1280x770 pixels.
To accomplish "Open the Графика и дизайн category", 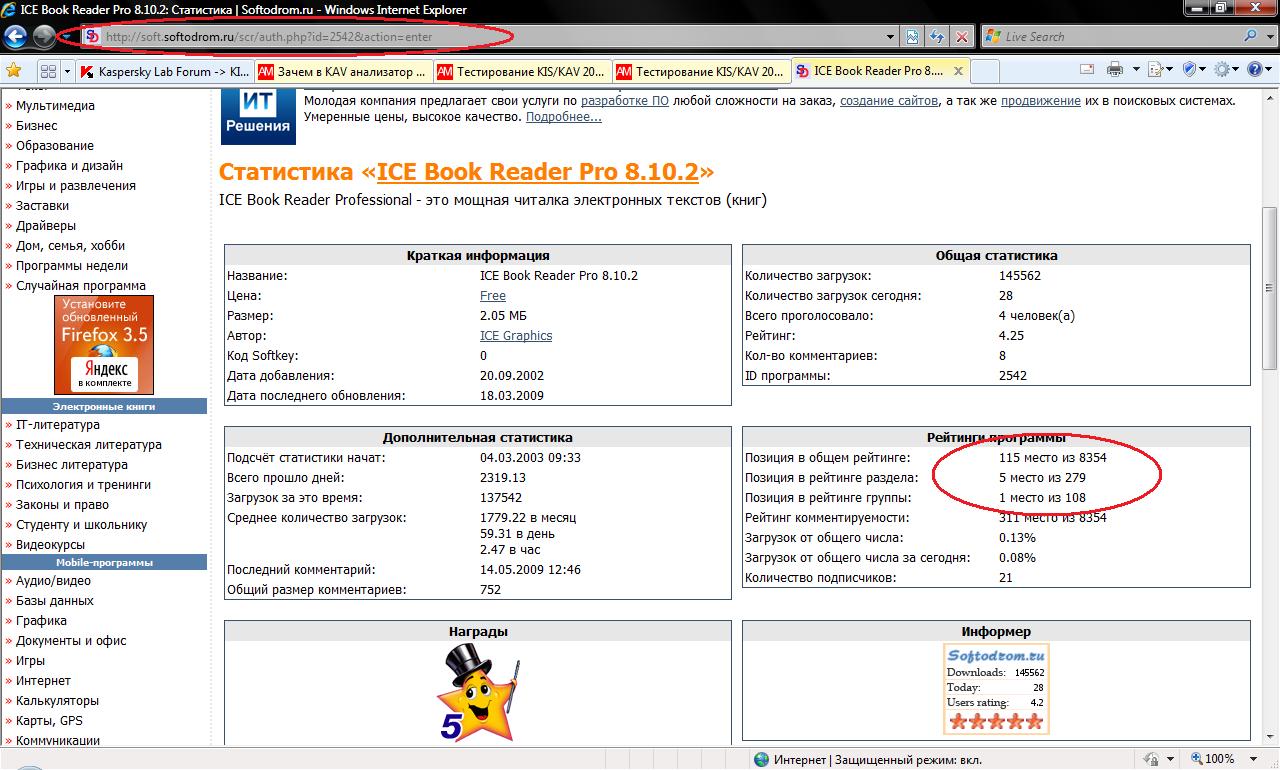I will (x=69, y=166).
